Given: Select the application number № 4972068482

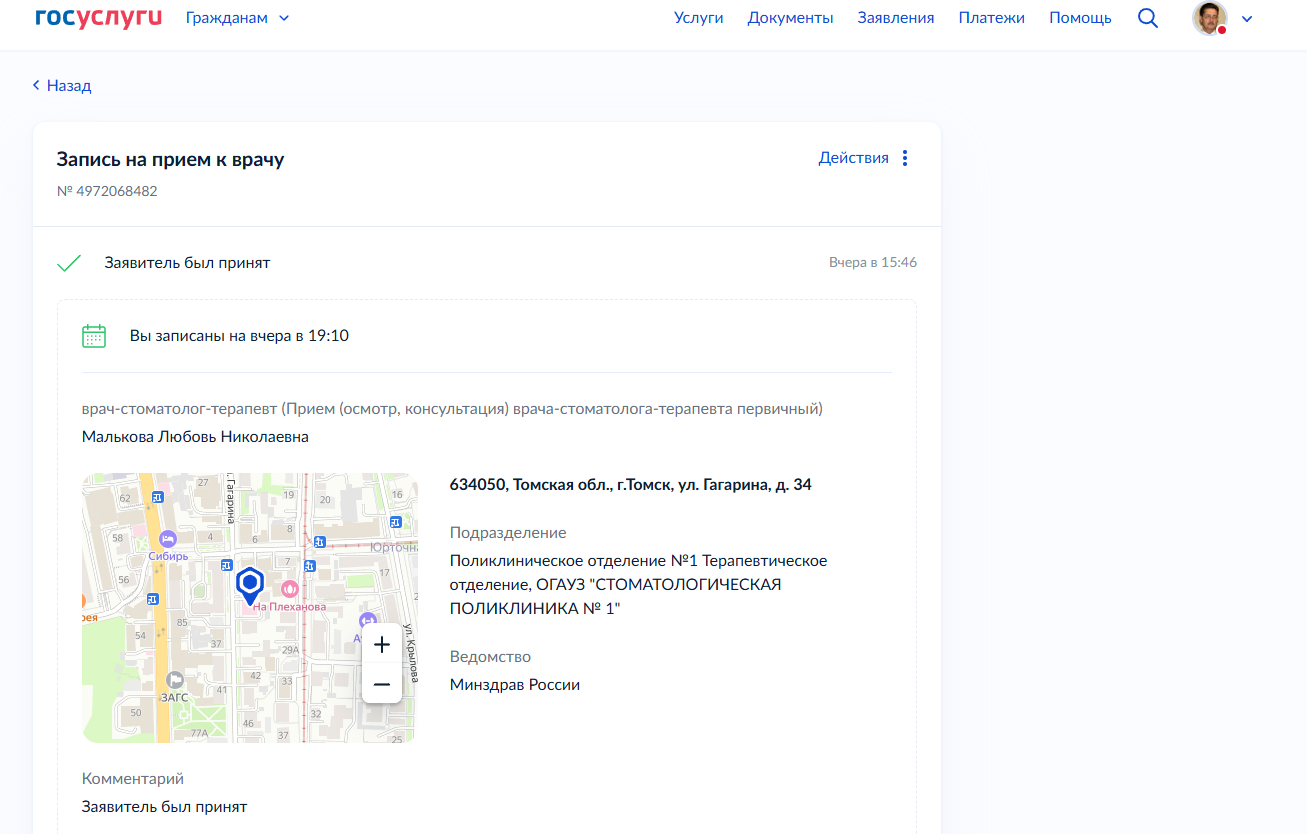Looking at the screenshot, I should pos(107,191).
